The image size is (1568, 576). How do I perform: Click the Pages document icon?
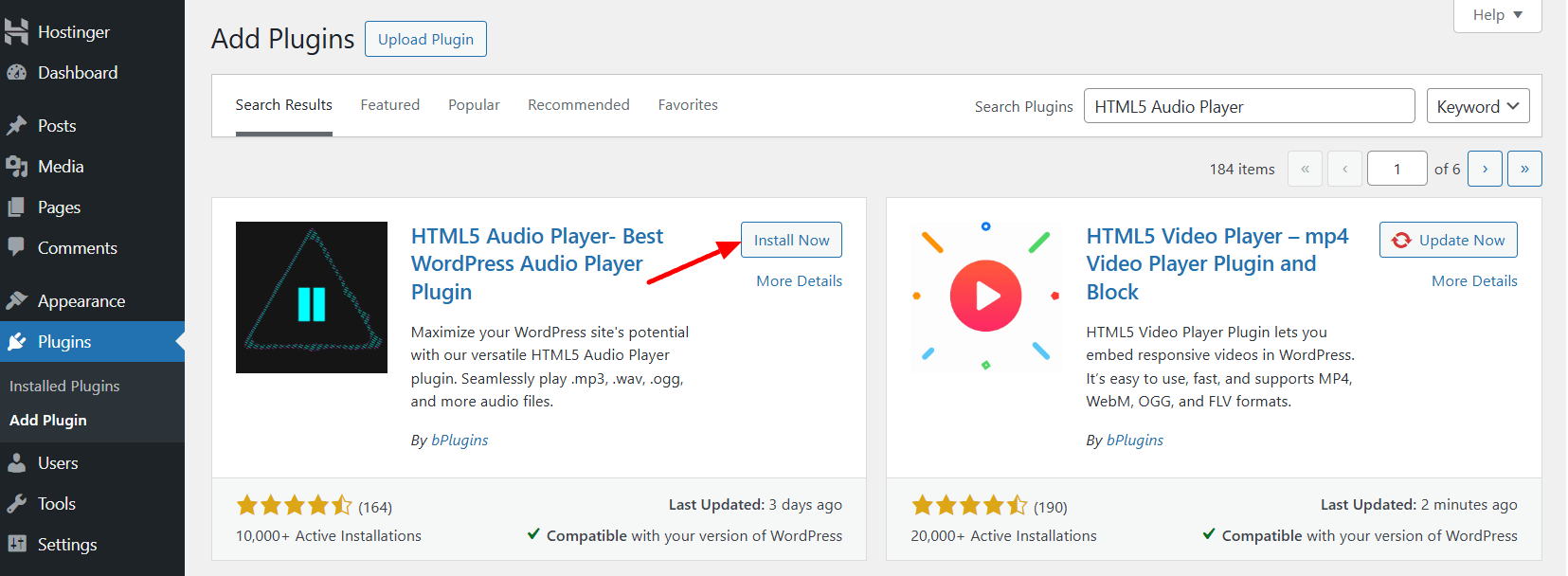point(16,207)
